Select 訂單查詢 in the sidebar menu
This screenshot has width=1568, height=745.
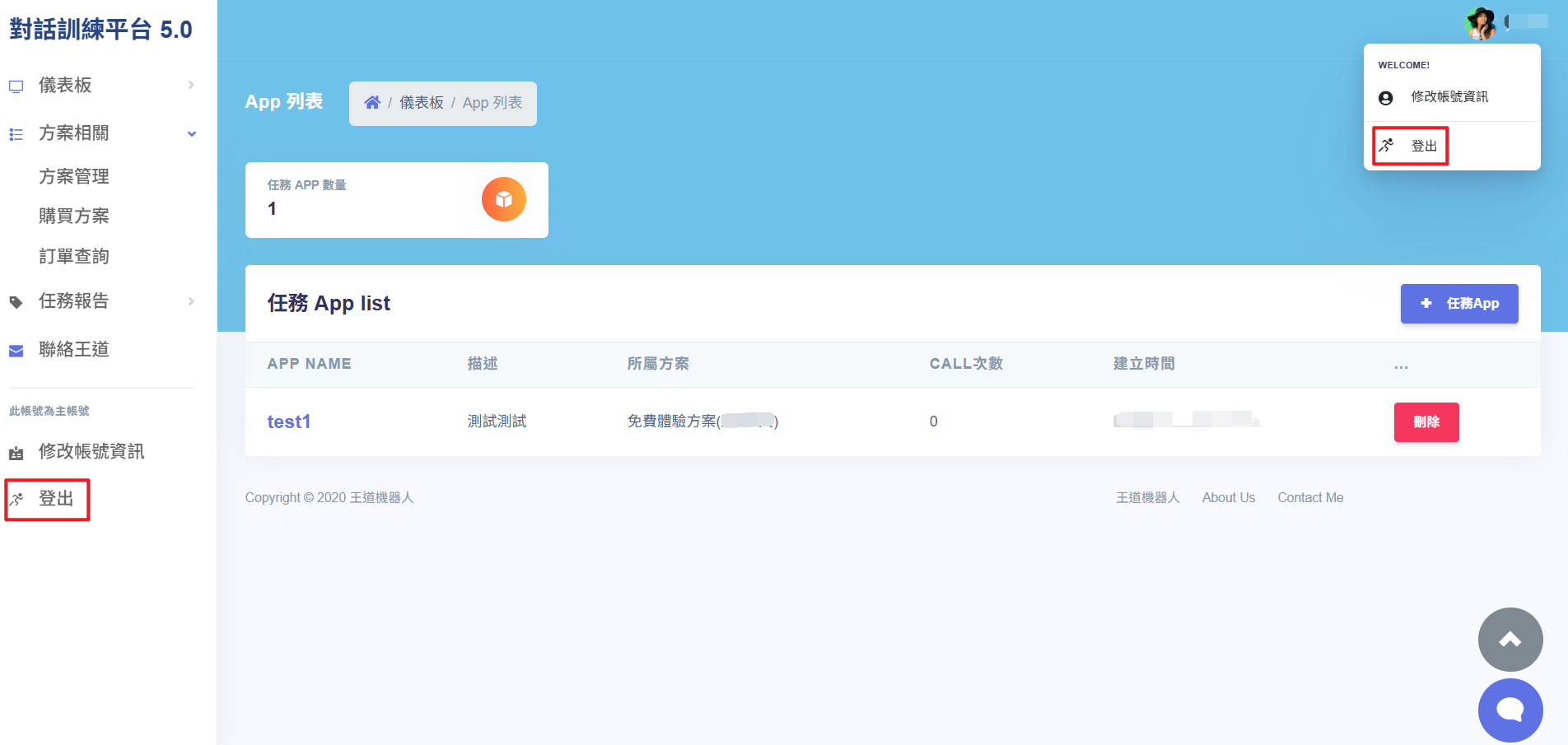[73, 255]
